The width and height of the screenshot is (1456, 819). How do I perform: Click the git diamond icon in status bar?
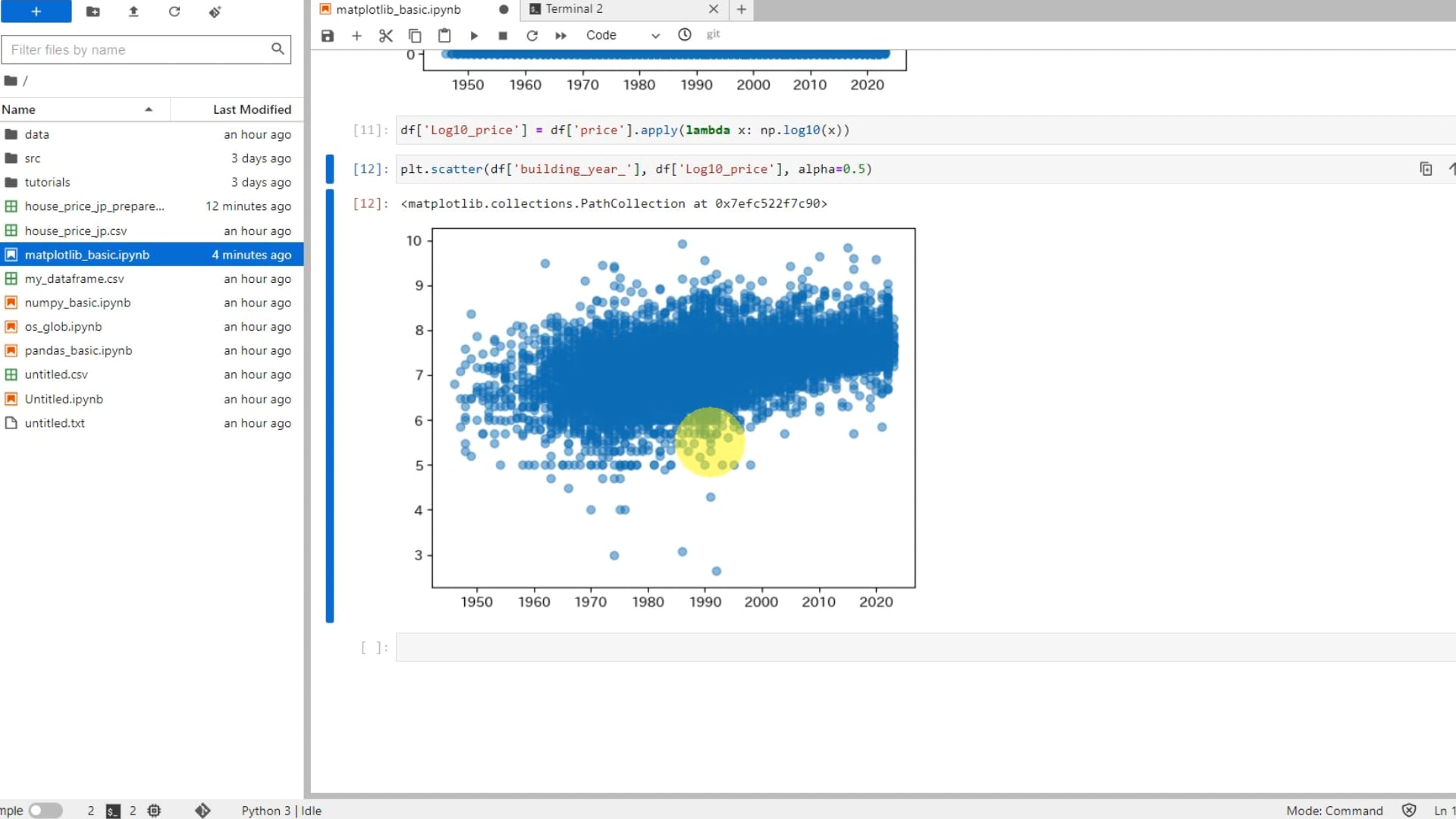(x=202, y=811)
